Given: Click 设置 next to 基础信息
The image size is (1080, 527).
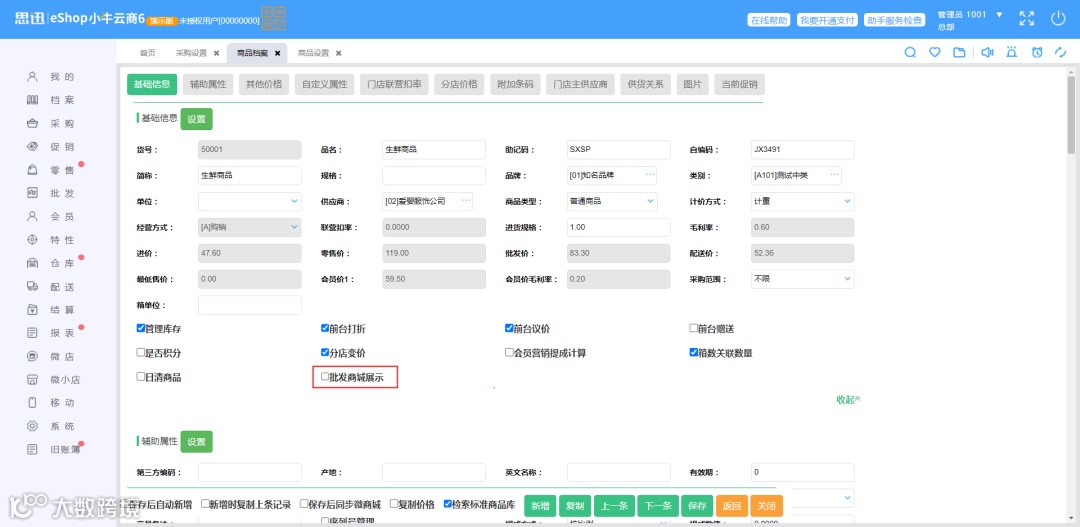Looking at the screenshot, I should (x=196, y=119).
